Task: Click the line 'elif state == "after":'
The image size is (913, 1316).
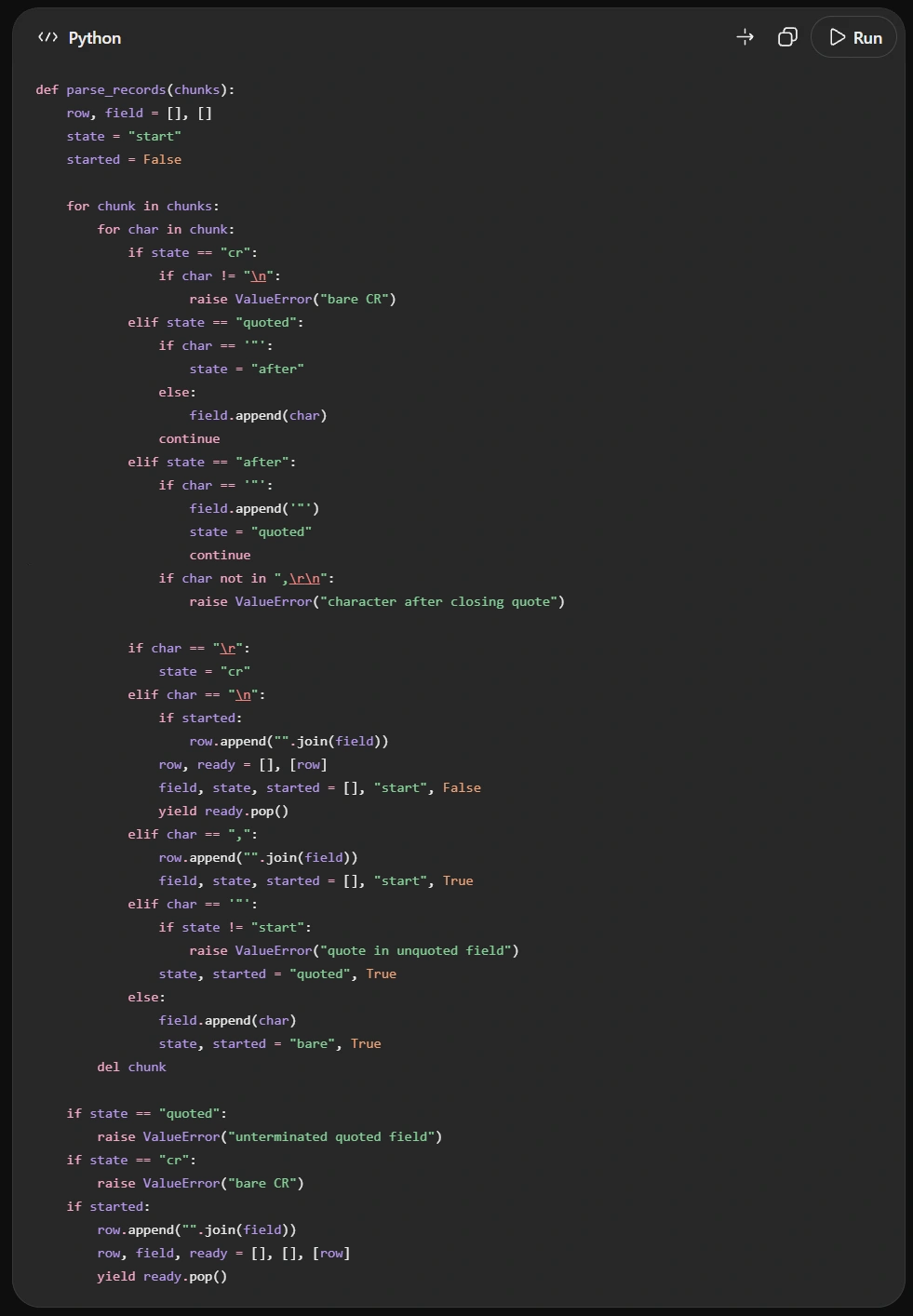Action: [212, 462]
